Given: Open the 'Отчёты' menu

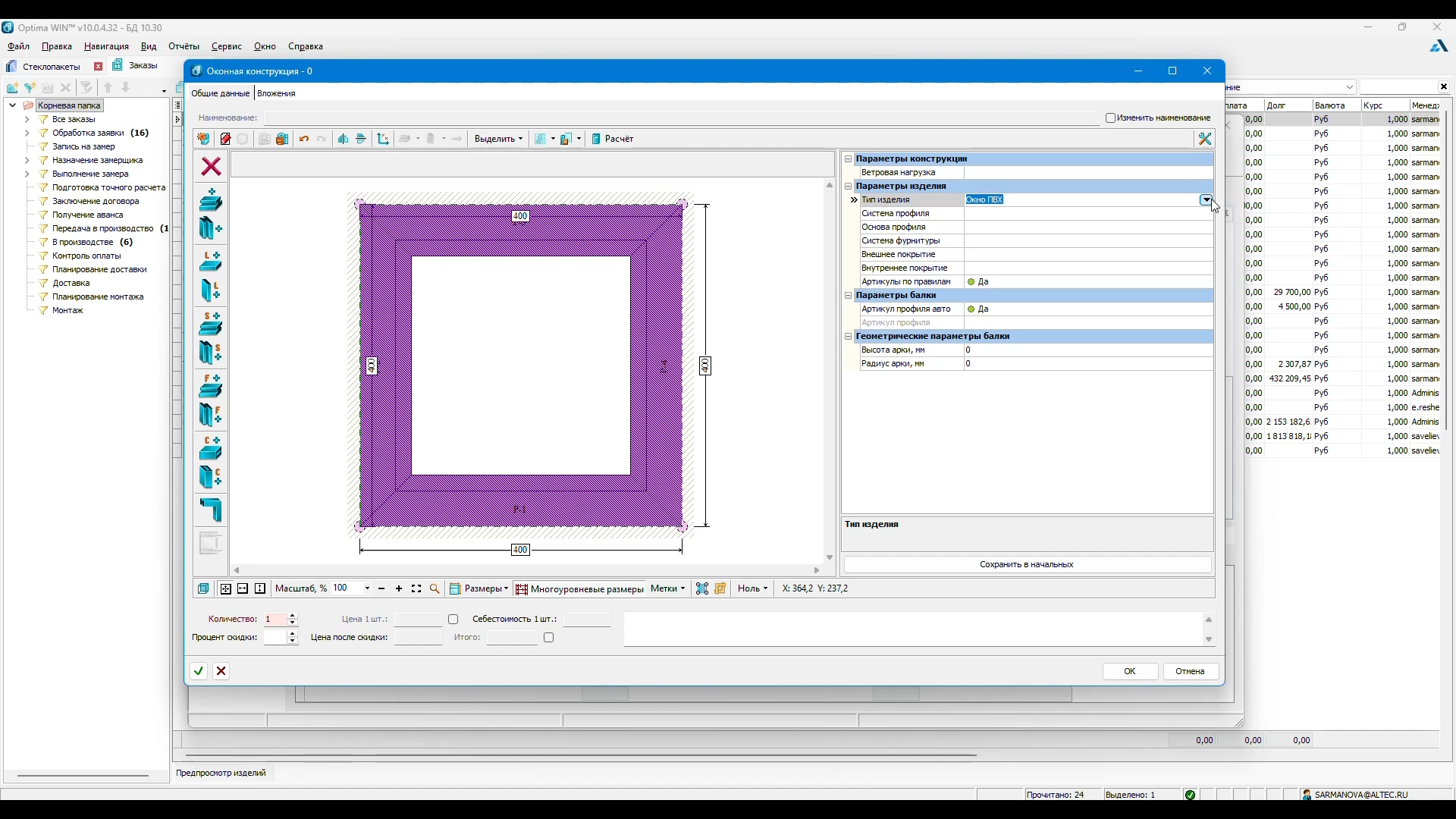Looking at the screenshot, I should [184, 47].
